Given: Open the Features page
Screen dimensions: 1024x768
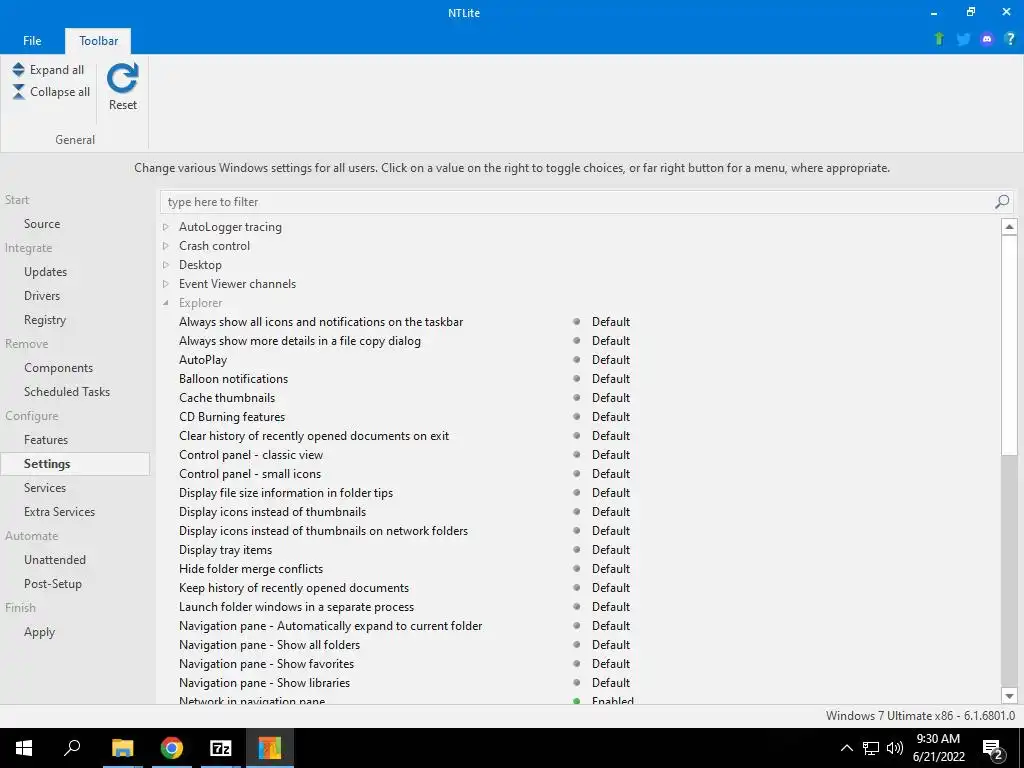Looking at the screenshot, I should [x=46, y=440].
